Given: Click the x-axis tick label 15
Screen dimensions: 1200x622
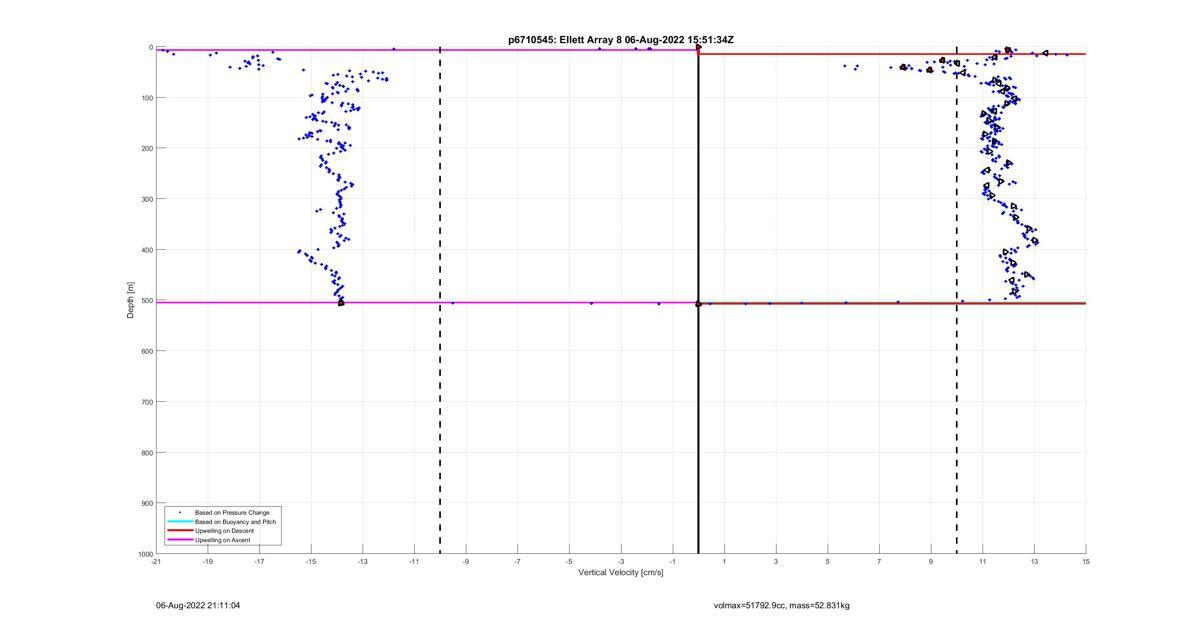Looking at the screenshot, I should [x=1086, y=562].
